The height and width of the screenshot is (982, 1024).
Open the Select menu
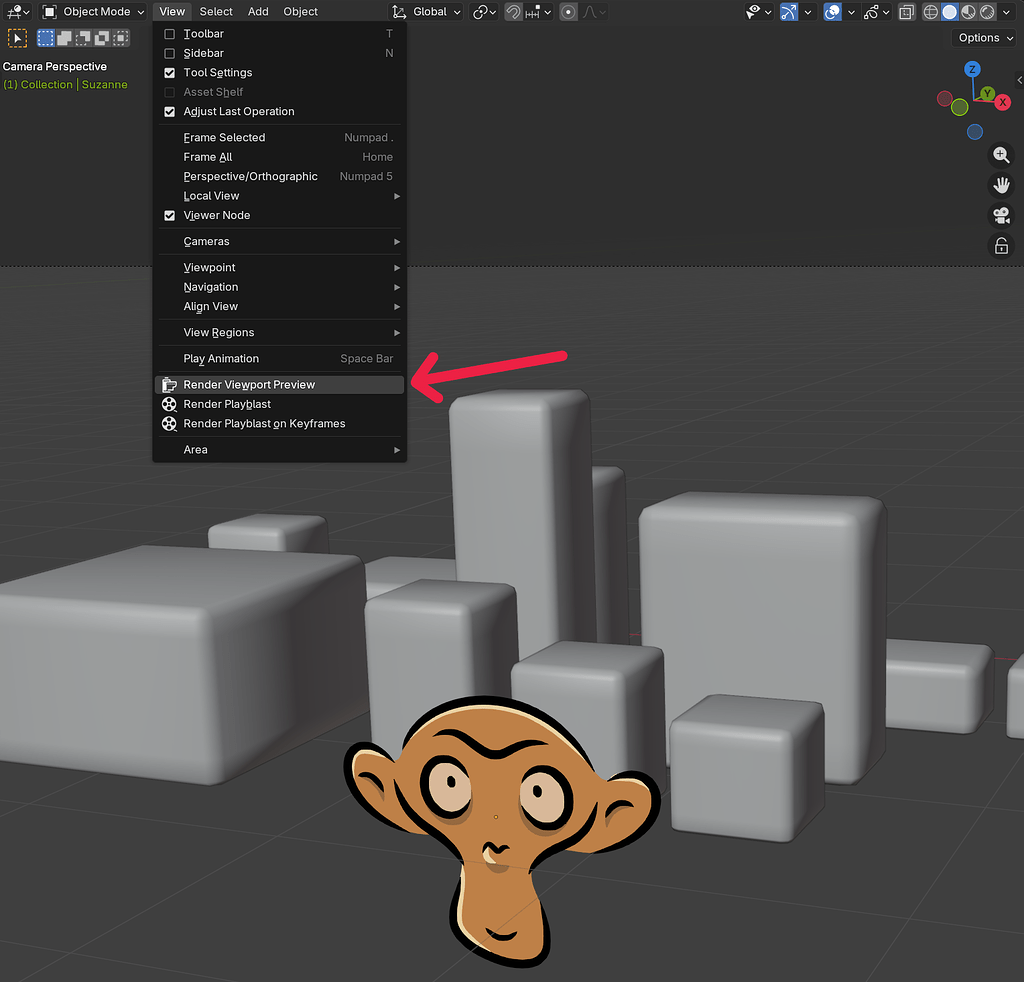(216, 12)
